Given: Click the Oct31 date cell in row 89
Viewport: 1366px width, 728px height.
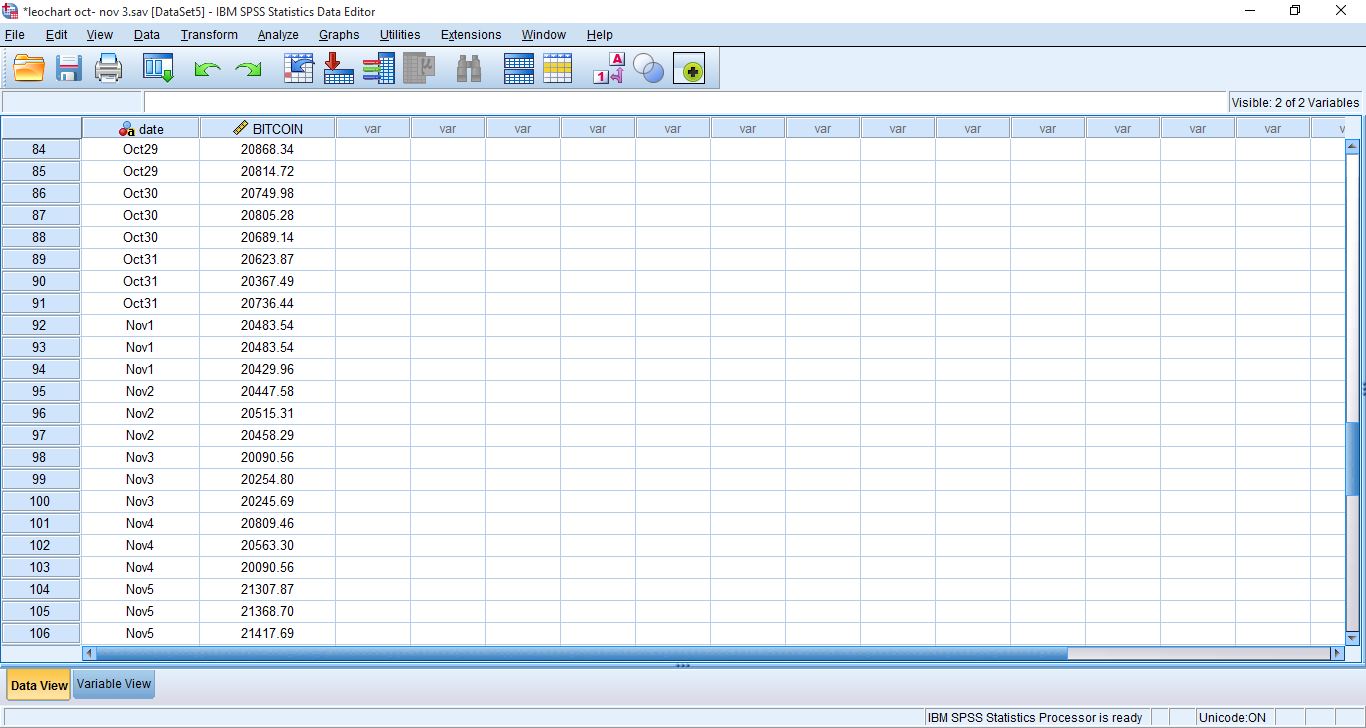Looking at the screenshot, I should pyautogui.click(x=140, y=259).
